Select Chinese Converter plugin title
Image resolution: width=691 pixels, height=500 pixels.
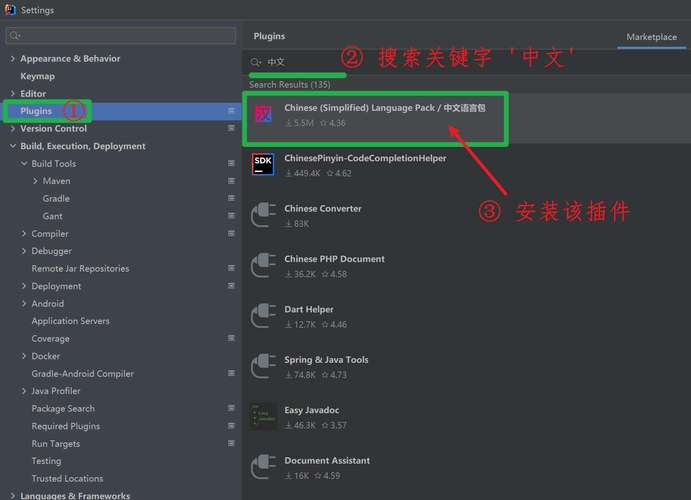(323, 209)
